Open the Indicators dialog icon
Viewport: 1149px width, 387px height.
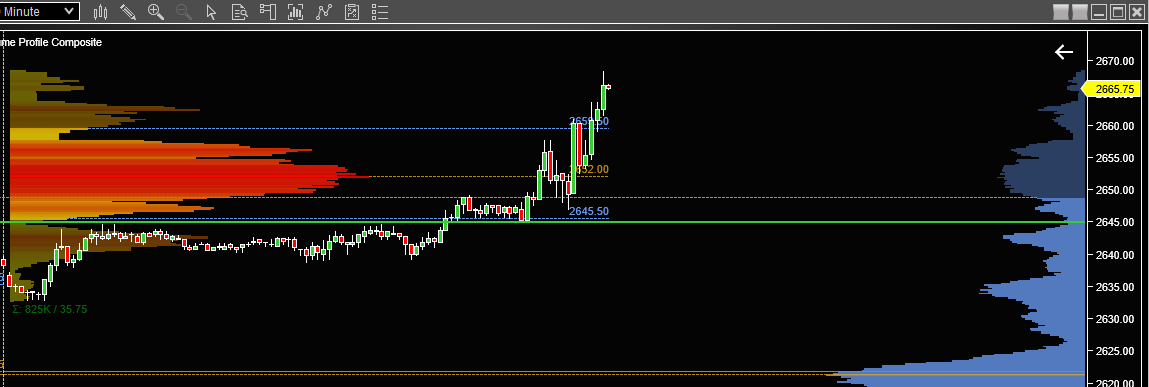324,12
